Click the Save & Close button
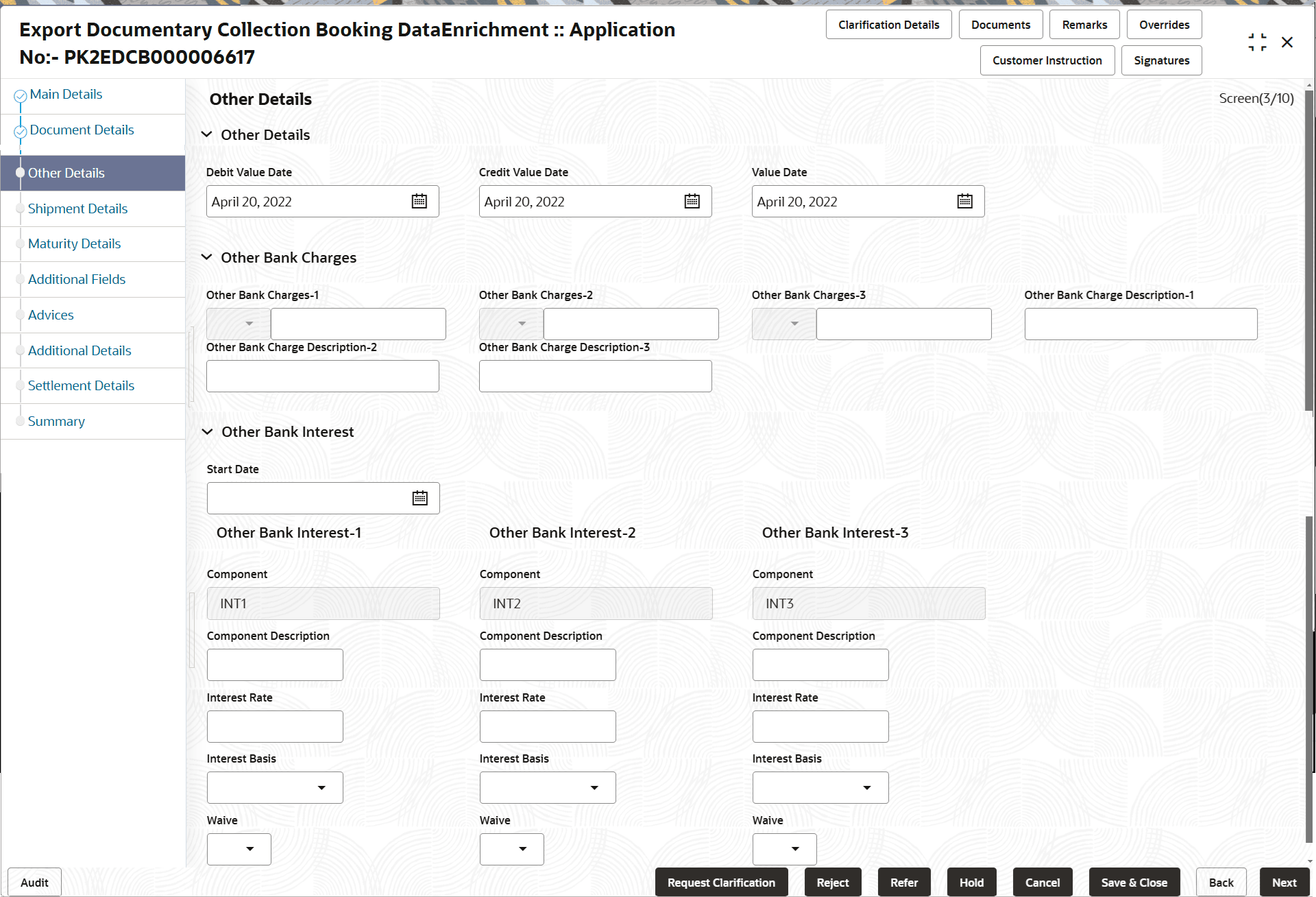 (x=1134, y=883)
